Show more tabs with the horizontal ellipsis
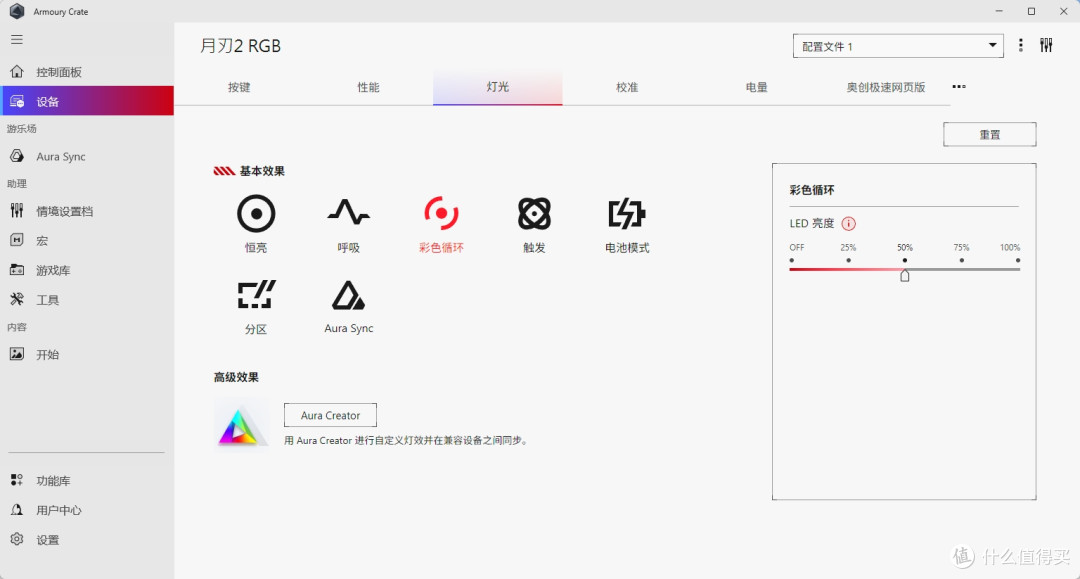1080x579 pixels. point(959,87)
